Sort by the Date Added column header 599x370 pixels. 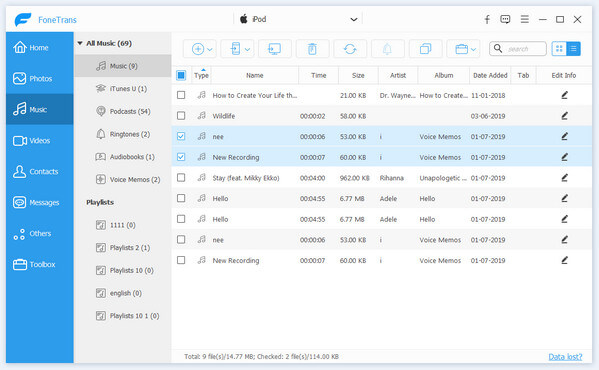(x=490, y=75)
